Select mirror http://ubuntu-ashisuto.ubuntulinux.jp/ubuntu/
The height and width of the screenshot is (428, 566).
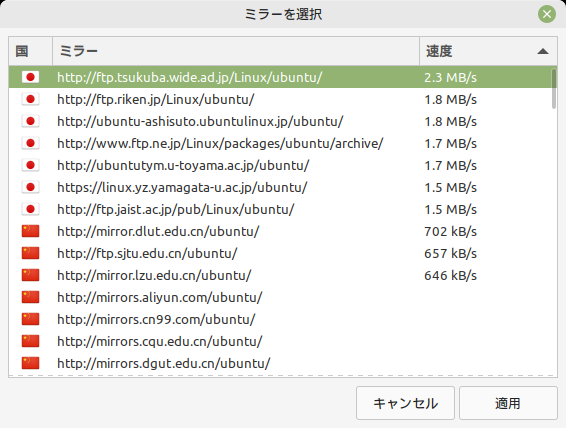(283, 121)
